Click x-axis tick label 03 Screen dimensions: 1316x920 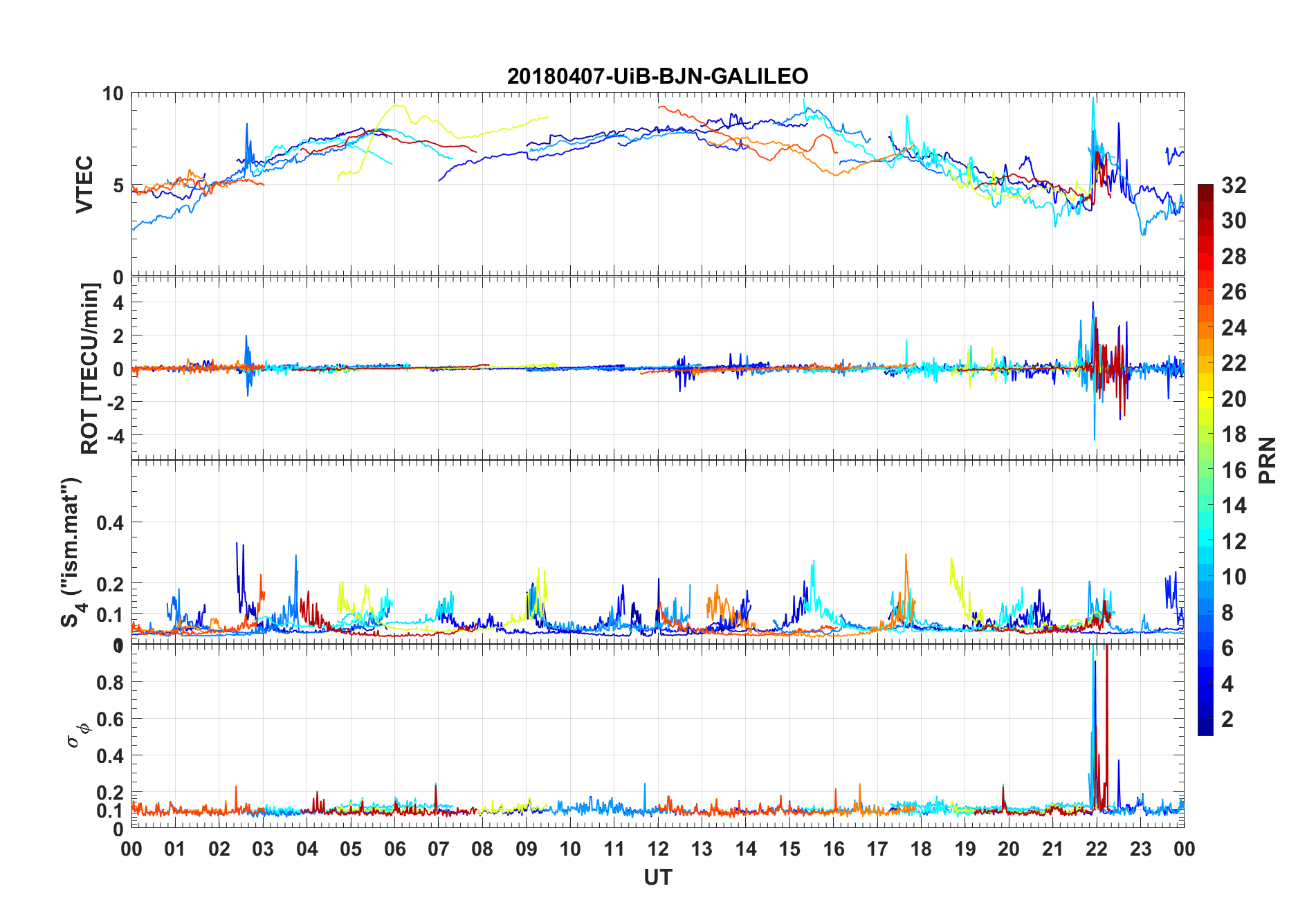pos(263,849)
